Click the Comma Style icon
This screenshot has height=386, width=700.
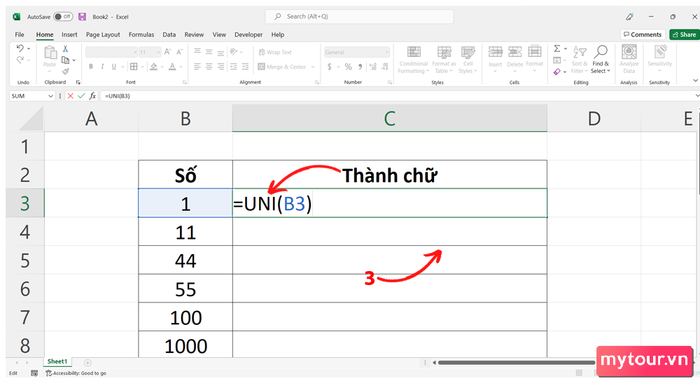(x=360, y=67)
